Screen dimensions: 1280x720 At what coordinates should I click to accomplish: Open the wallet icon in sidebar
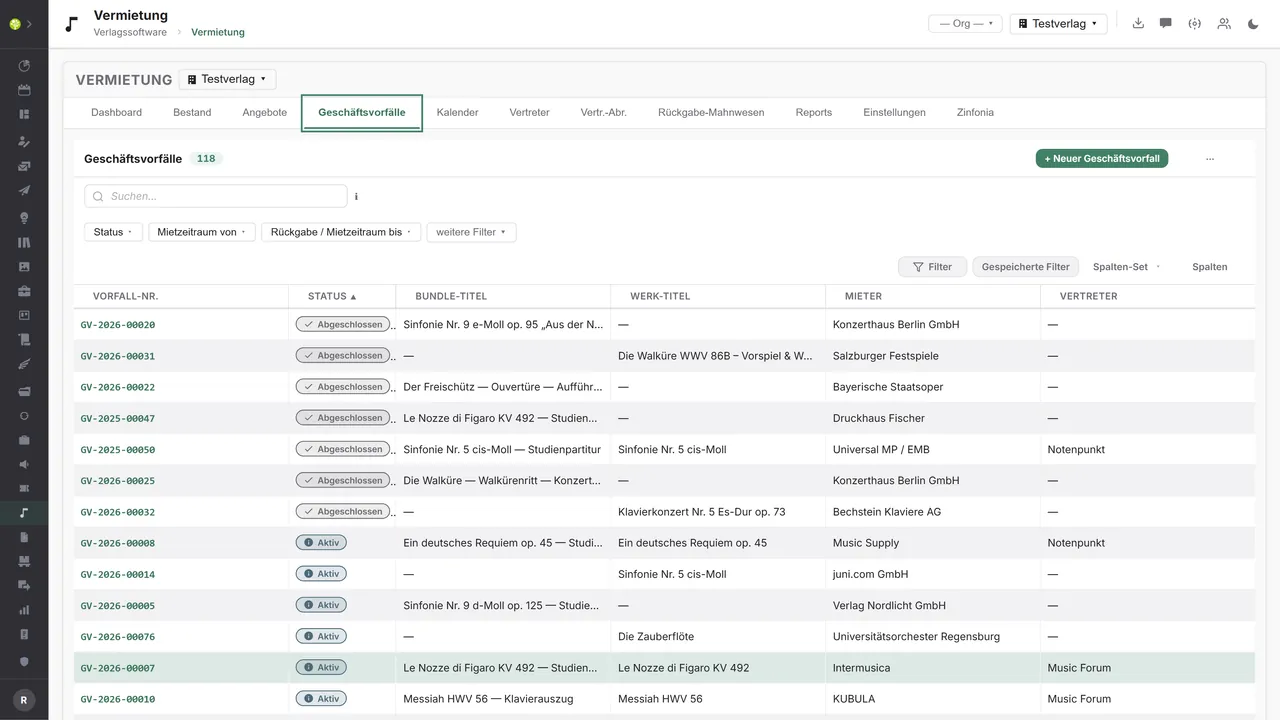(24, 390)
